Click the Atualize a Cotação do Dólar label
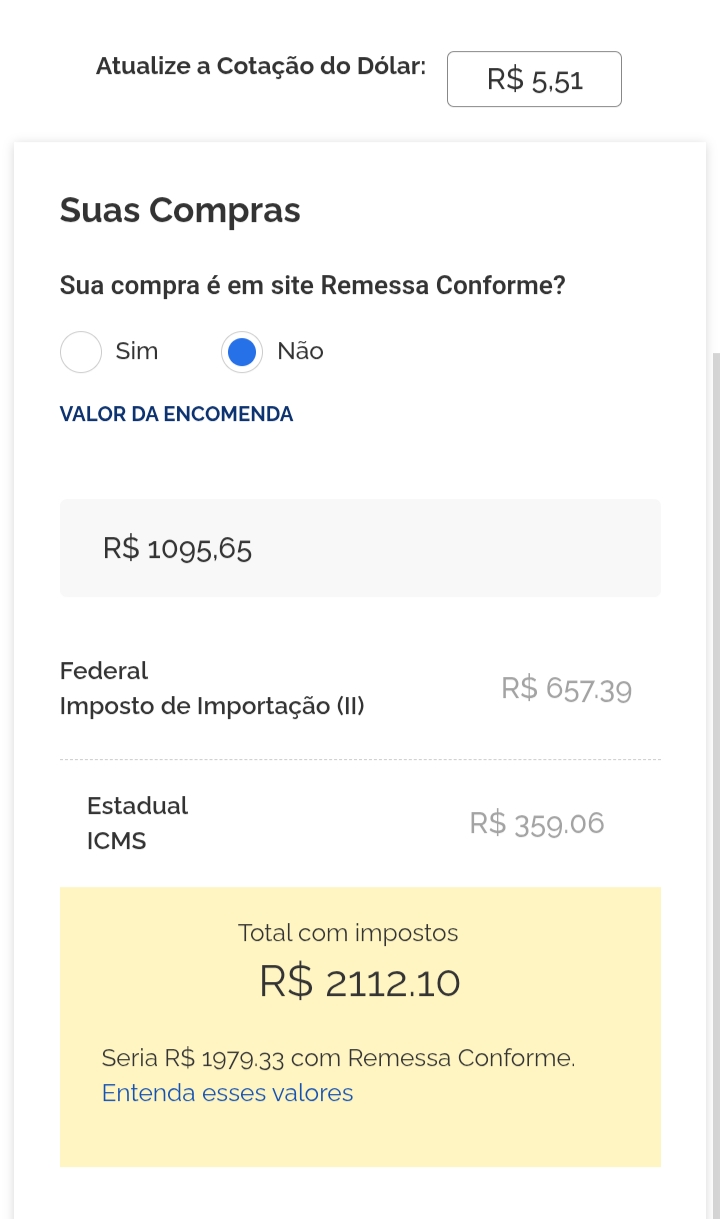Viewport: 720px width, 1219px height. [261, 67]
